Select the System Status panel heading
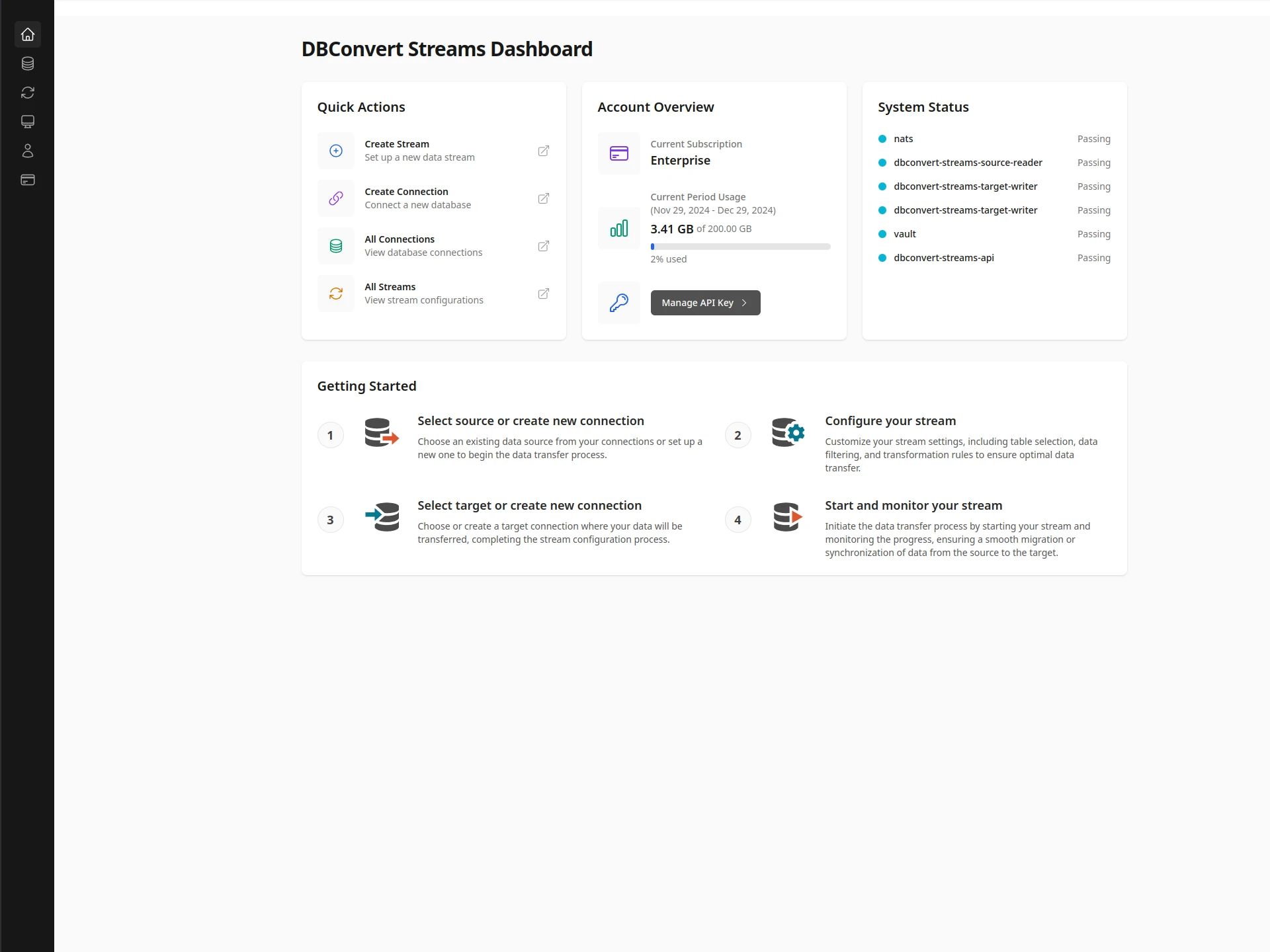Viewport: 1270px width, 952px height. tap(923, 106)
